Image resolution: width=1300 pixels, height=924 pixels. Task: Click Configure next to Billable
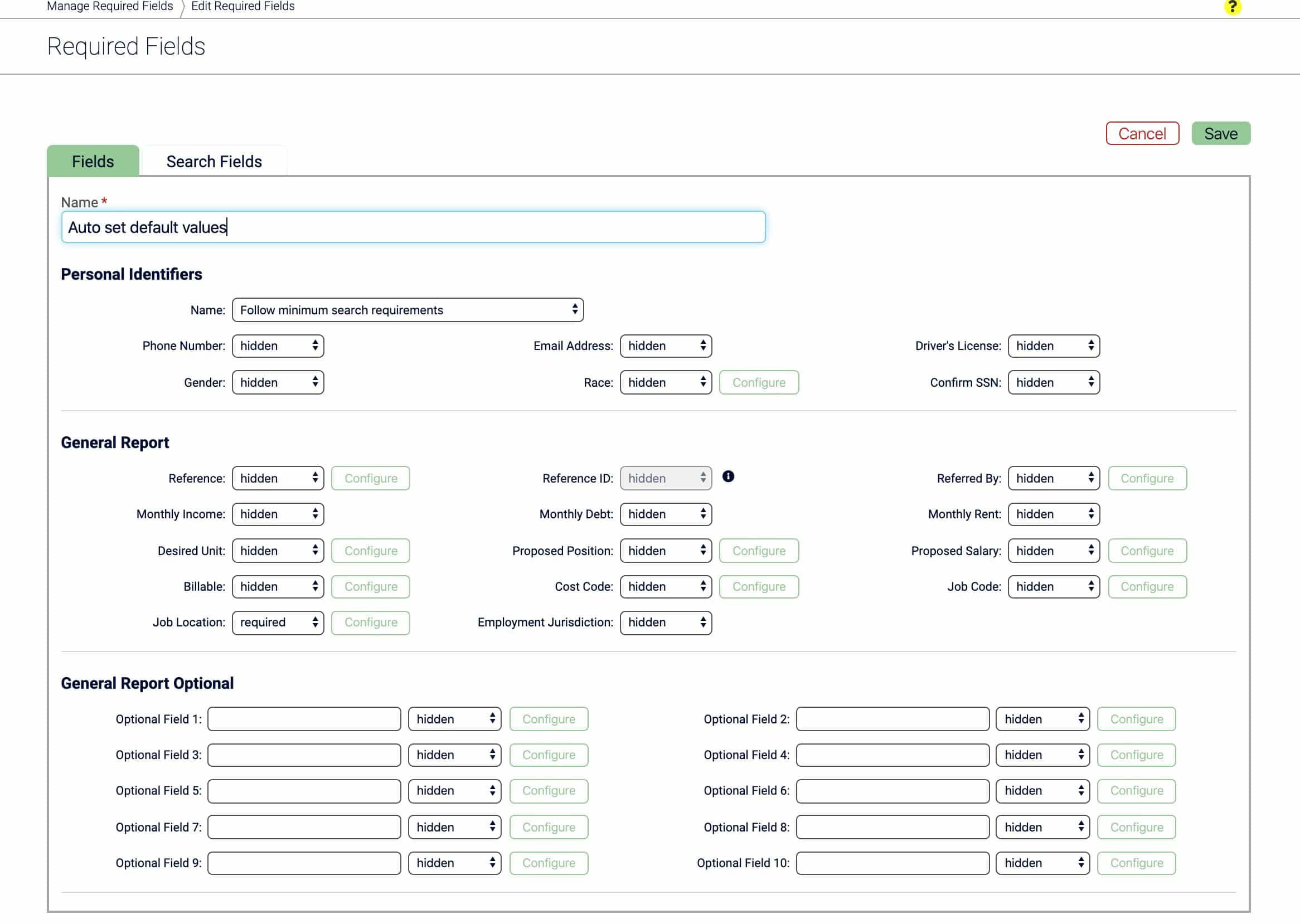coord(371,586)
